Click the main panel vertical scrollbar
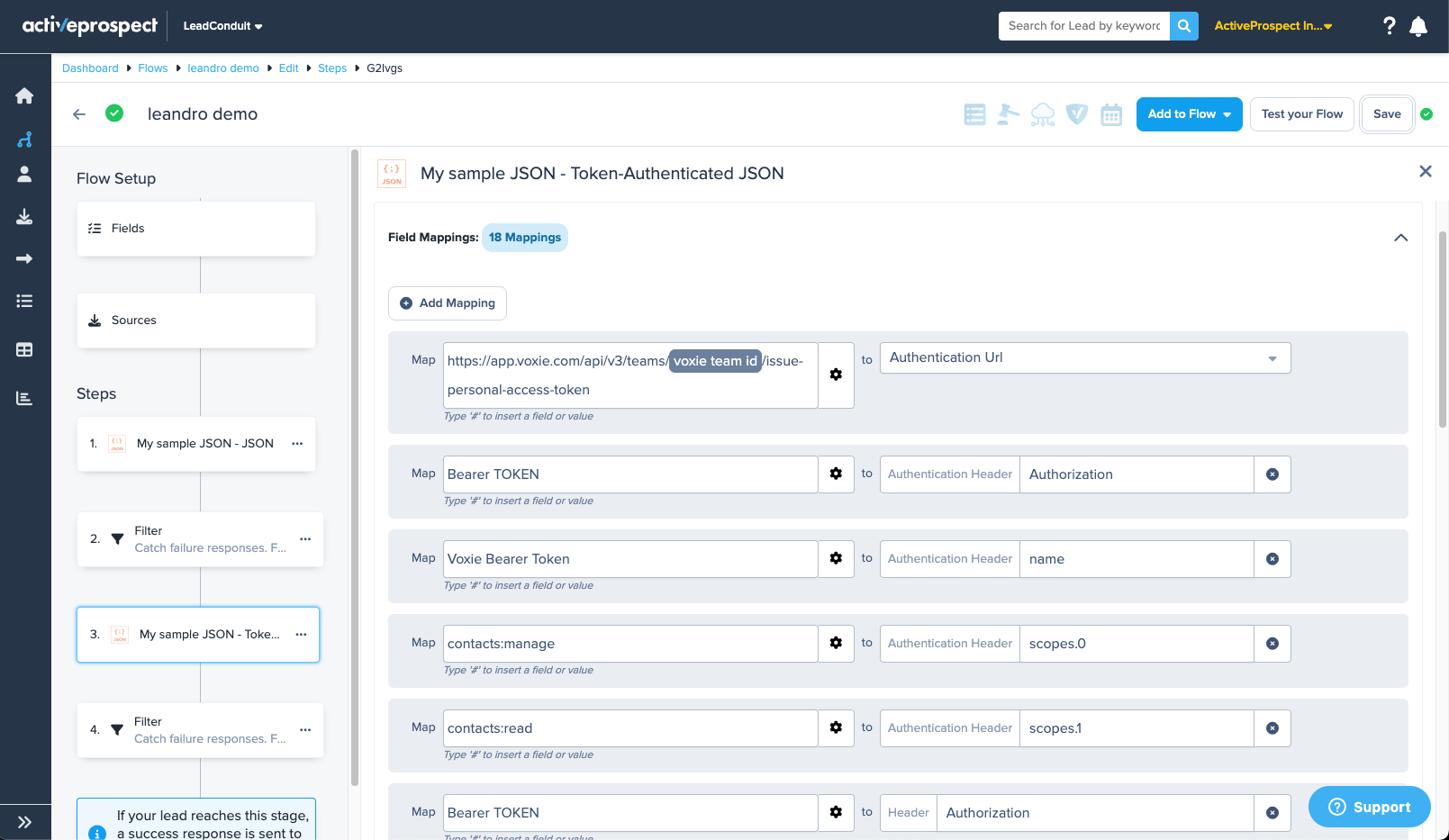The width and height of the screenshot is (1449, 840). (1442, 333)
